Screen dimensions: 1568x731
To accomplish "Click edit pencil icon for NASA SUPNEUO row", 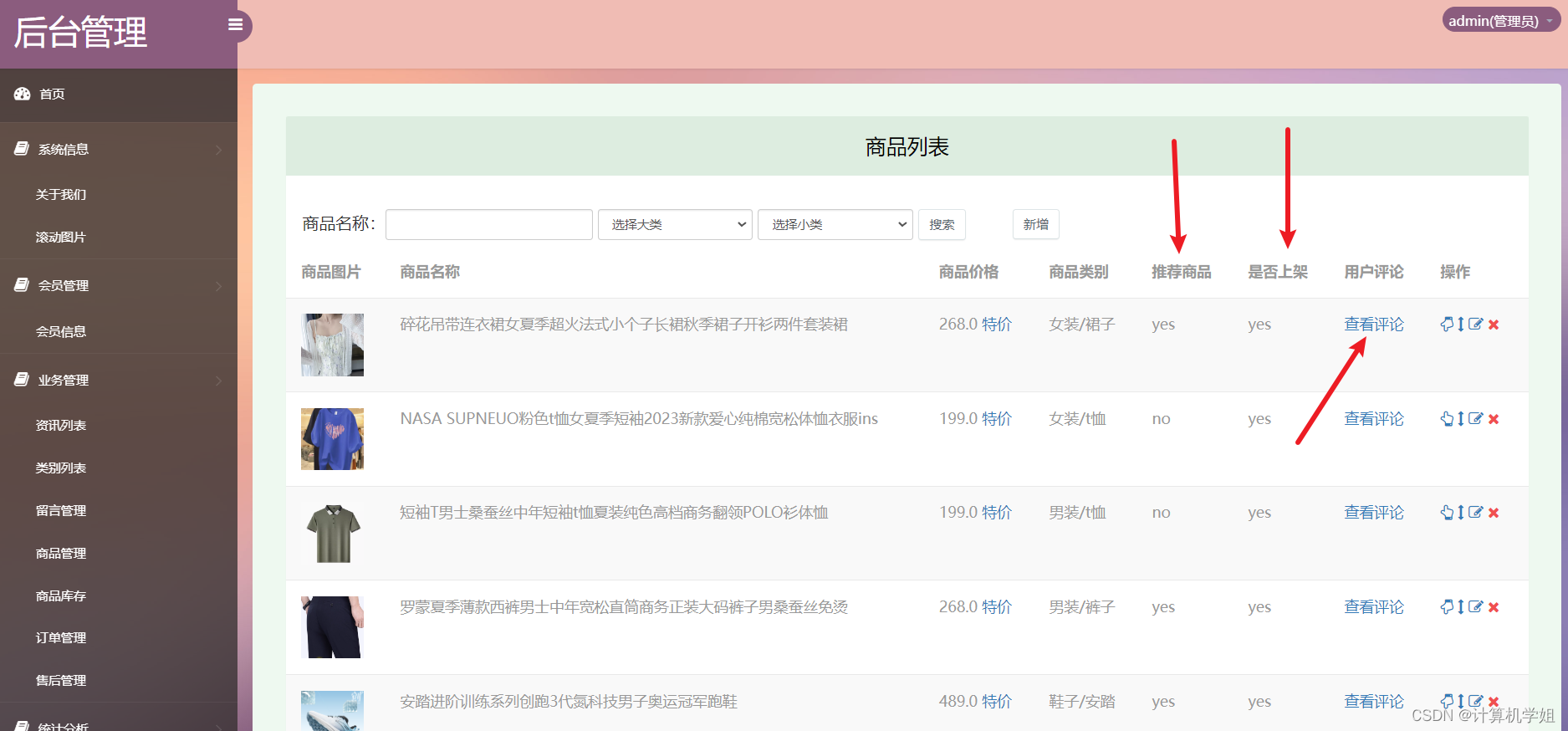I will click(1476, 418).
